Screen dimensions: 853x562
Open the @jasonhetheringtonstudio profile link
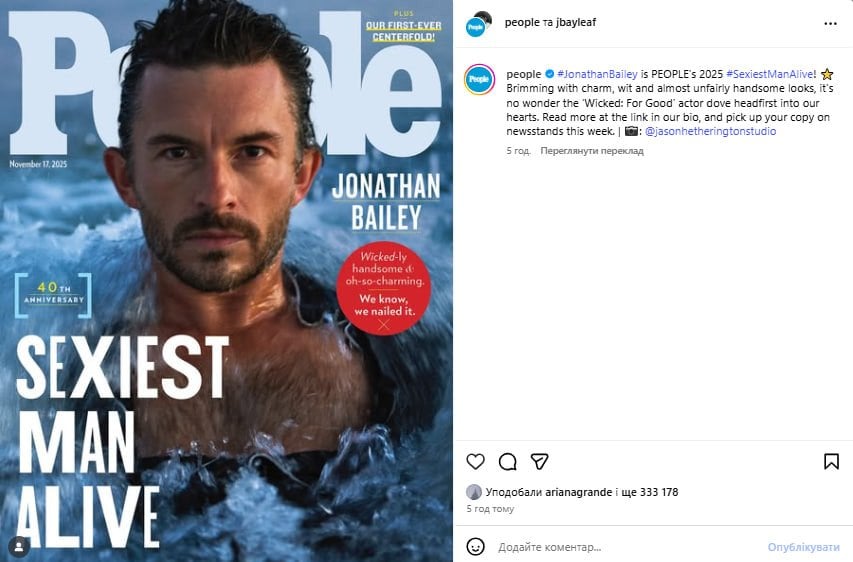710,131
